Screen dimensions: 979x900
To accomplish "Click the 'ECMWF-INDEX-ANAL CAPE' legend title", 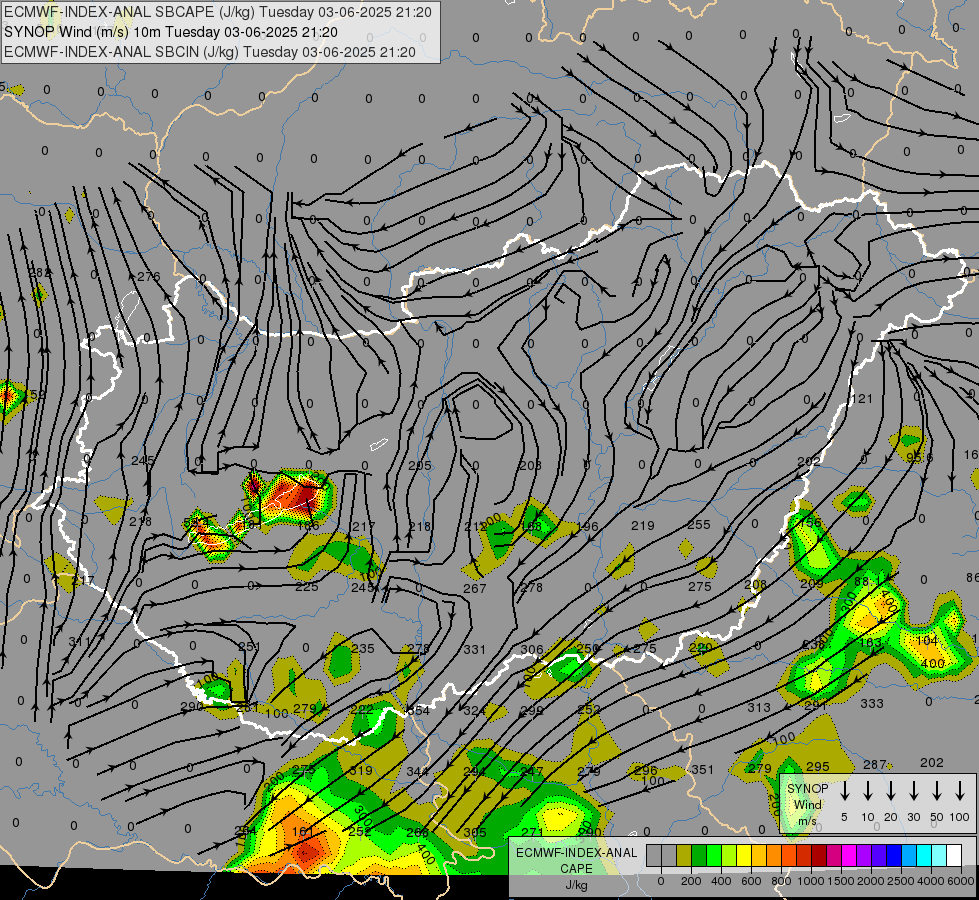I will 576,860.
